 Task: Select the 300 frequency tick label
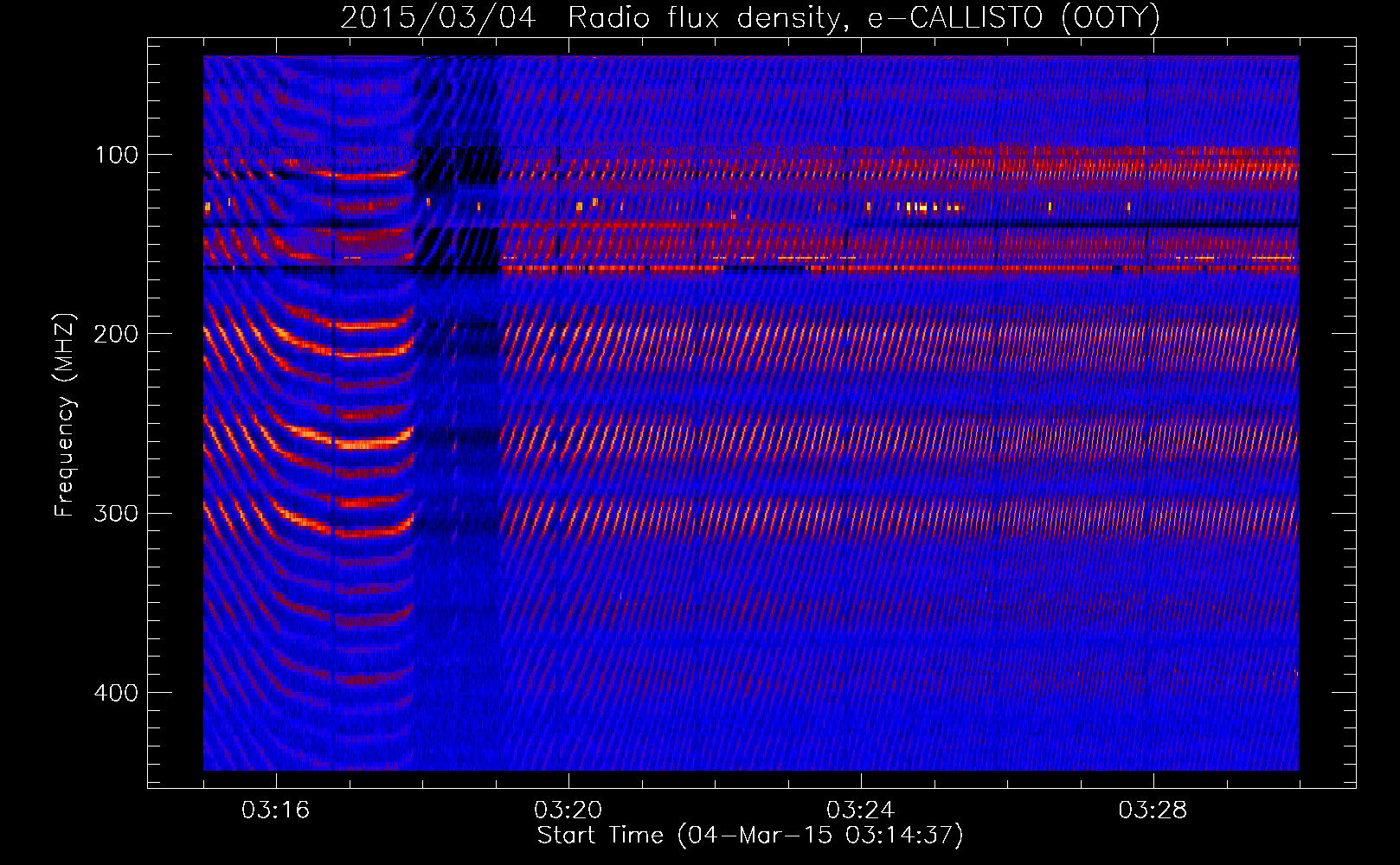tap(117, 513)
